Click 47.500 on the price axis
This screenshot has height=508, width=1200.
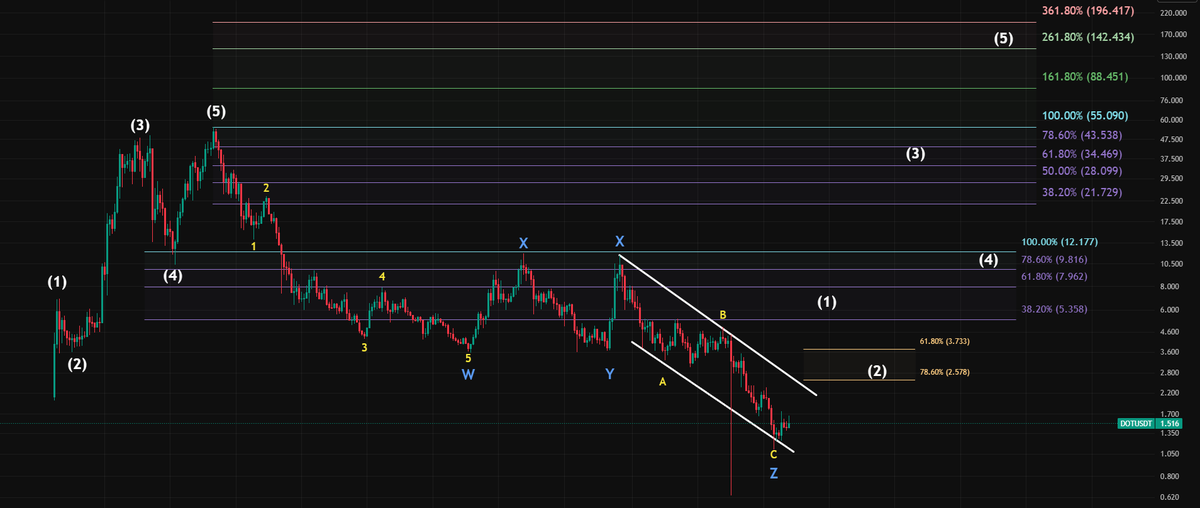click(1171, 139)
